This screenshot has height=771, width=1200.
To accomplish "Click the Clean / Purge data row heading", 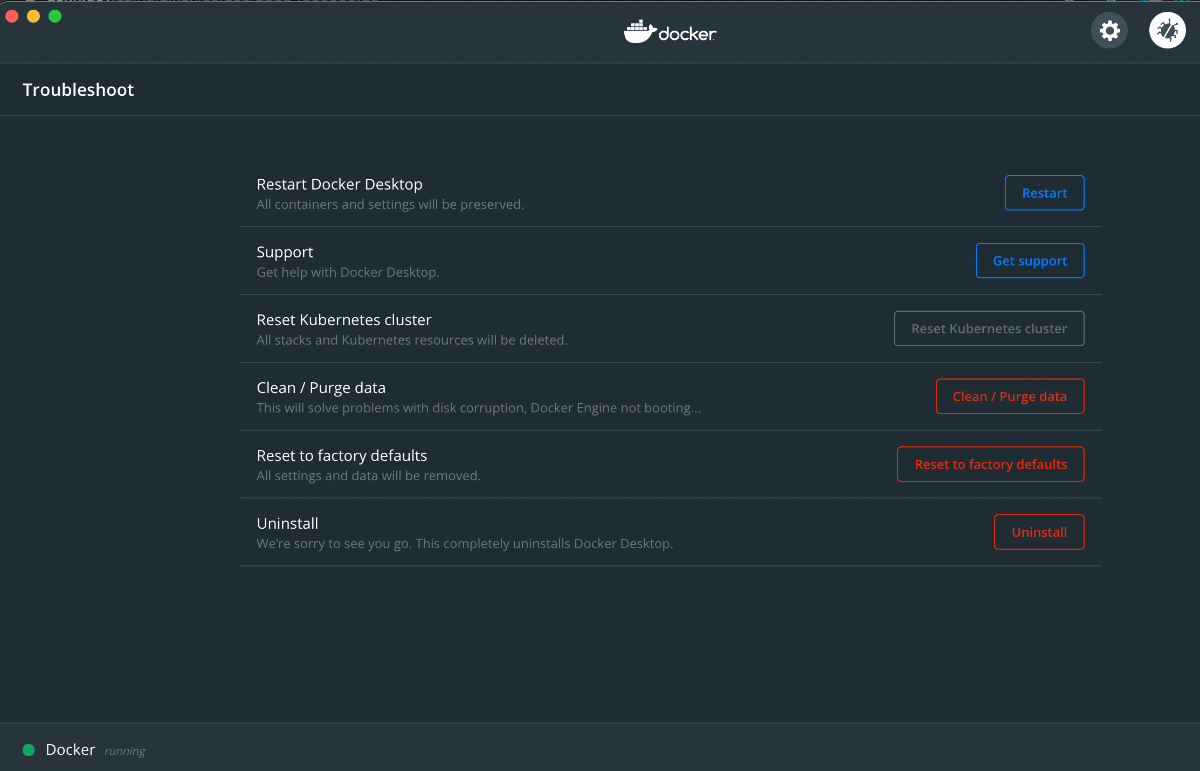I will [x=321, y=388].
